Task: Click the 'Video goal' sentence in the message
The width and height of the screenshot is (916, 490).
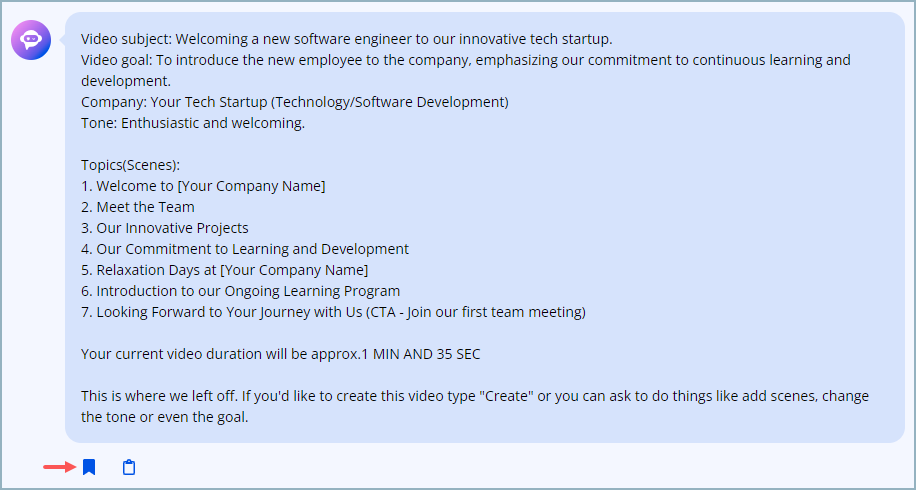Action: pos(466,70)
